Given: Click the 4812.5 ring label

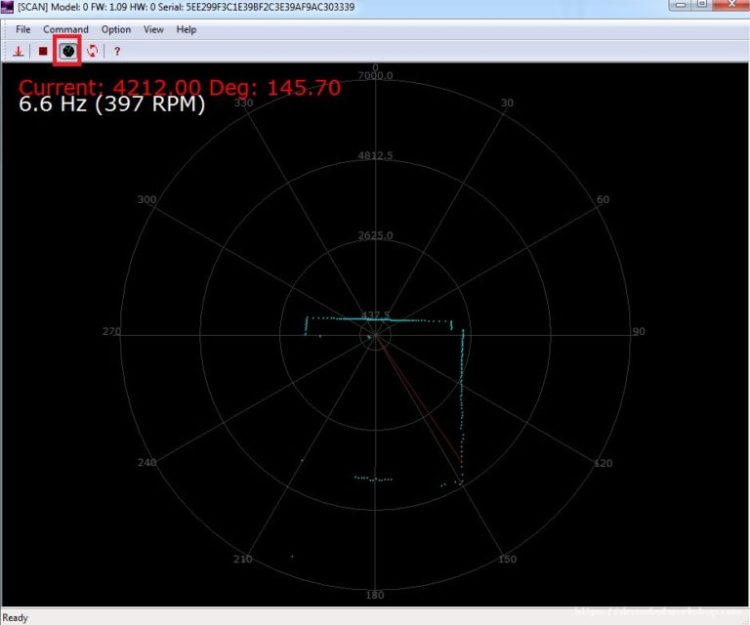Looking at the screenshot, I should 375,155.
